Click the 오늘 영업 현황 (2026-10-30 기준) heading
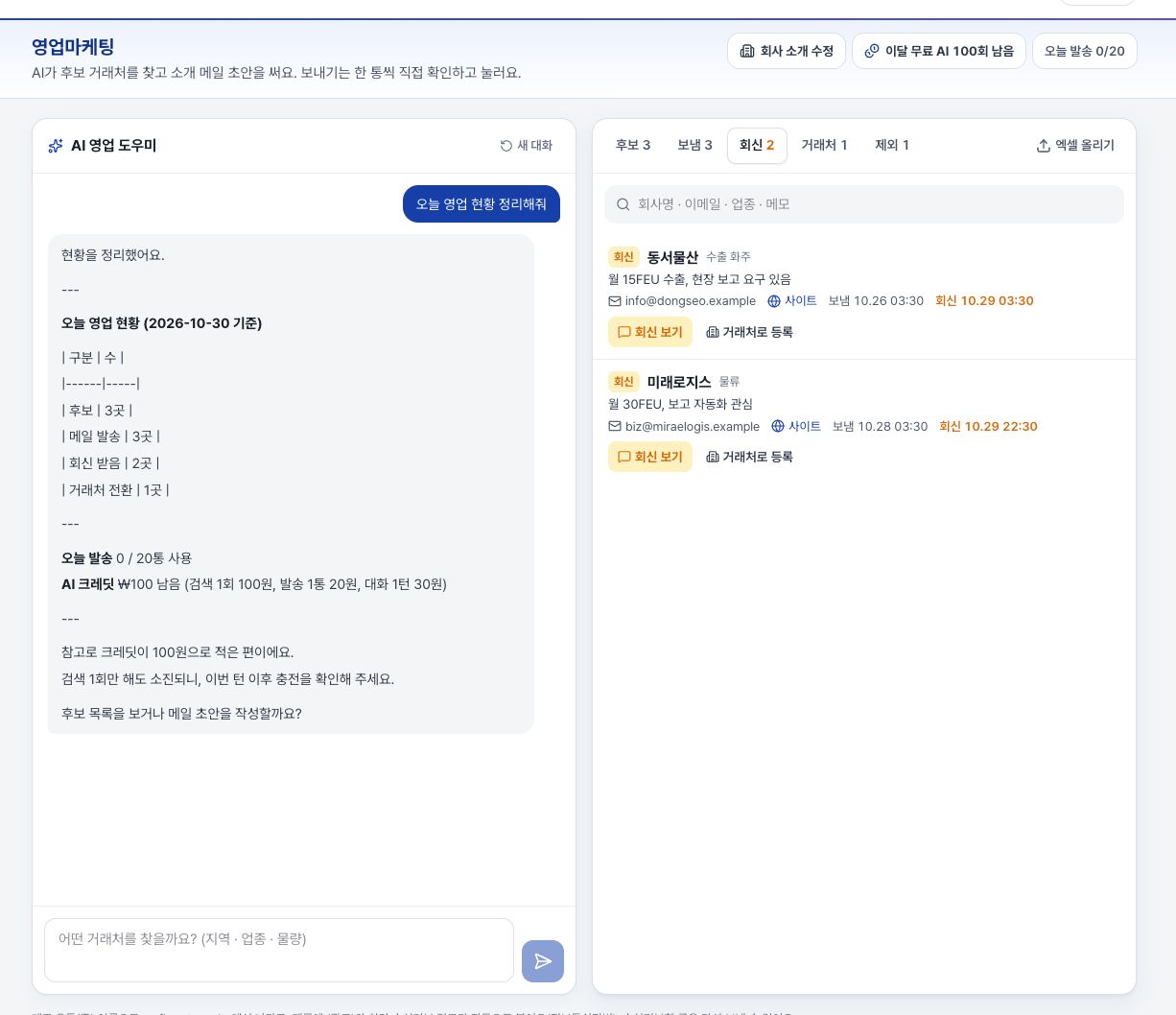1176x1015 pixels. (161, 323)
